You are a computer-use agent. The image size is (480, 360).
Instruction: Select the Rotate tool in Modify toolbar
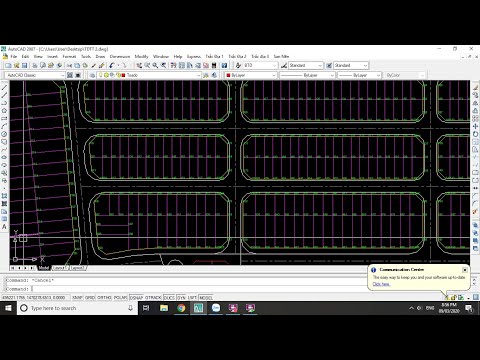coord(476,134)
